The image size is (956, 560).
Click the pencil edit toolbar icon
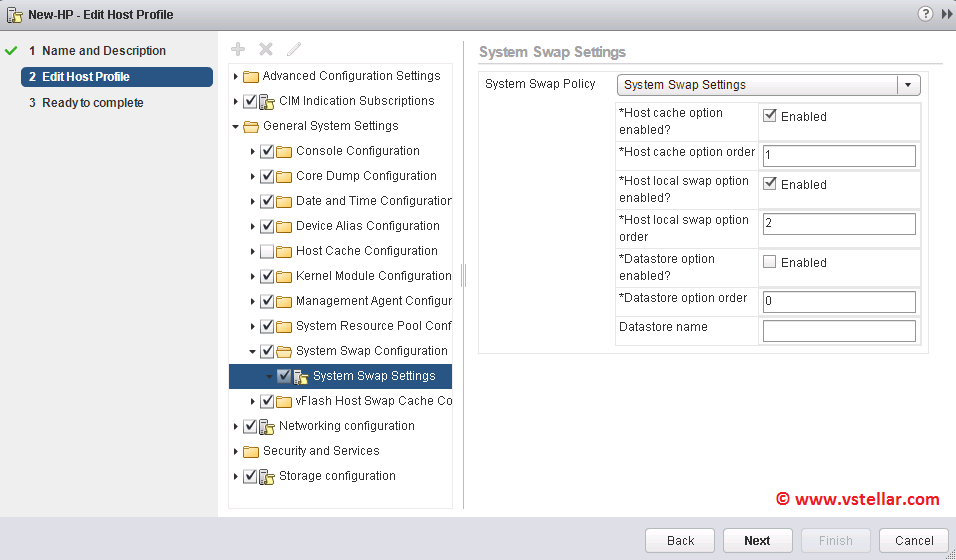293,49
